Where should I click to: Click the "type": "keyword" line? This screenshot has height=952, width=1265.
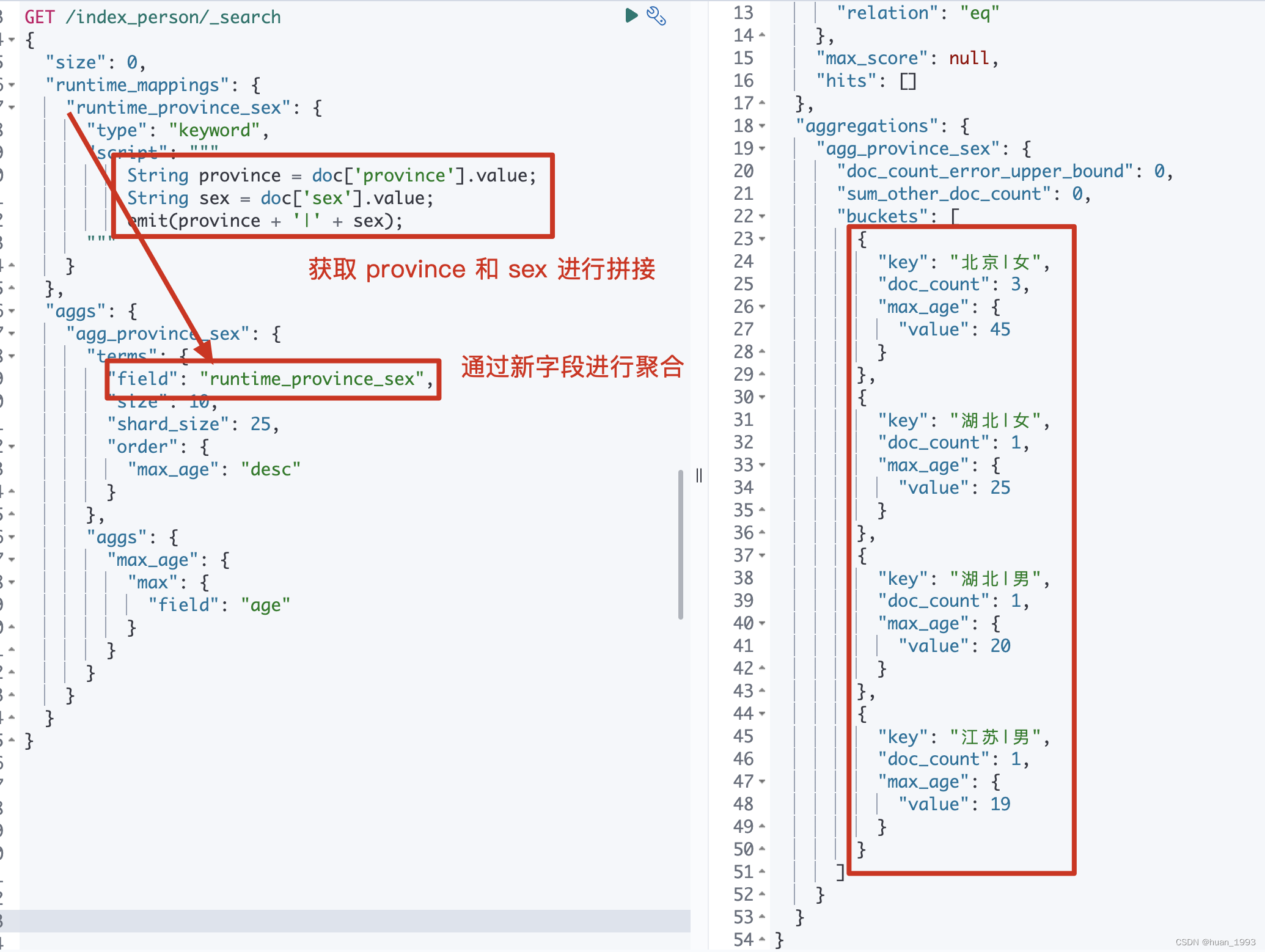point(178,130)
